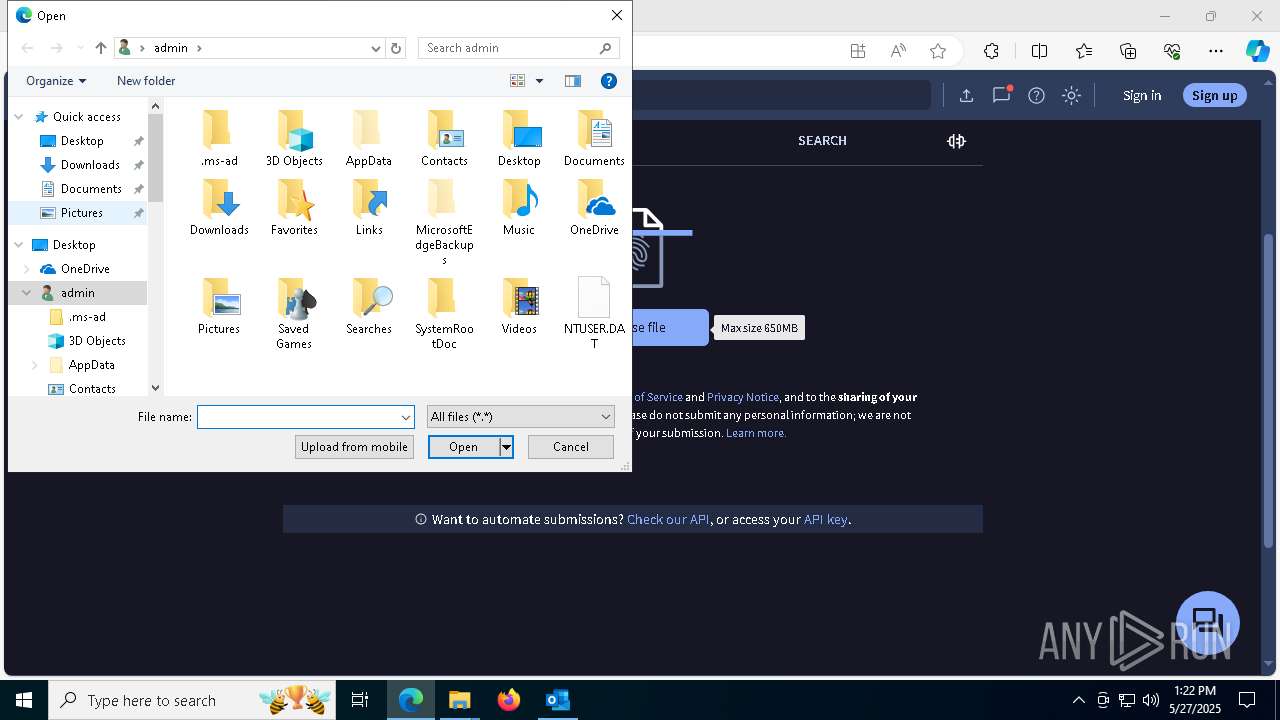Select 3D Objects in the navigation tree
This screenshot has width=1280, height=720.
[97, 341]
